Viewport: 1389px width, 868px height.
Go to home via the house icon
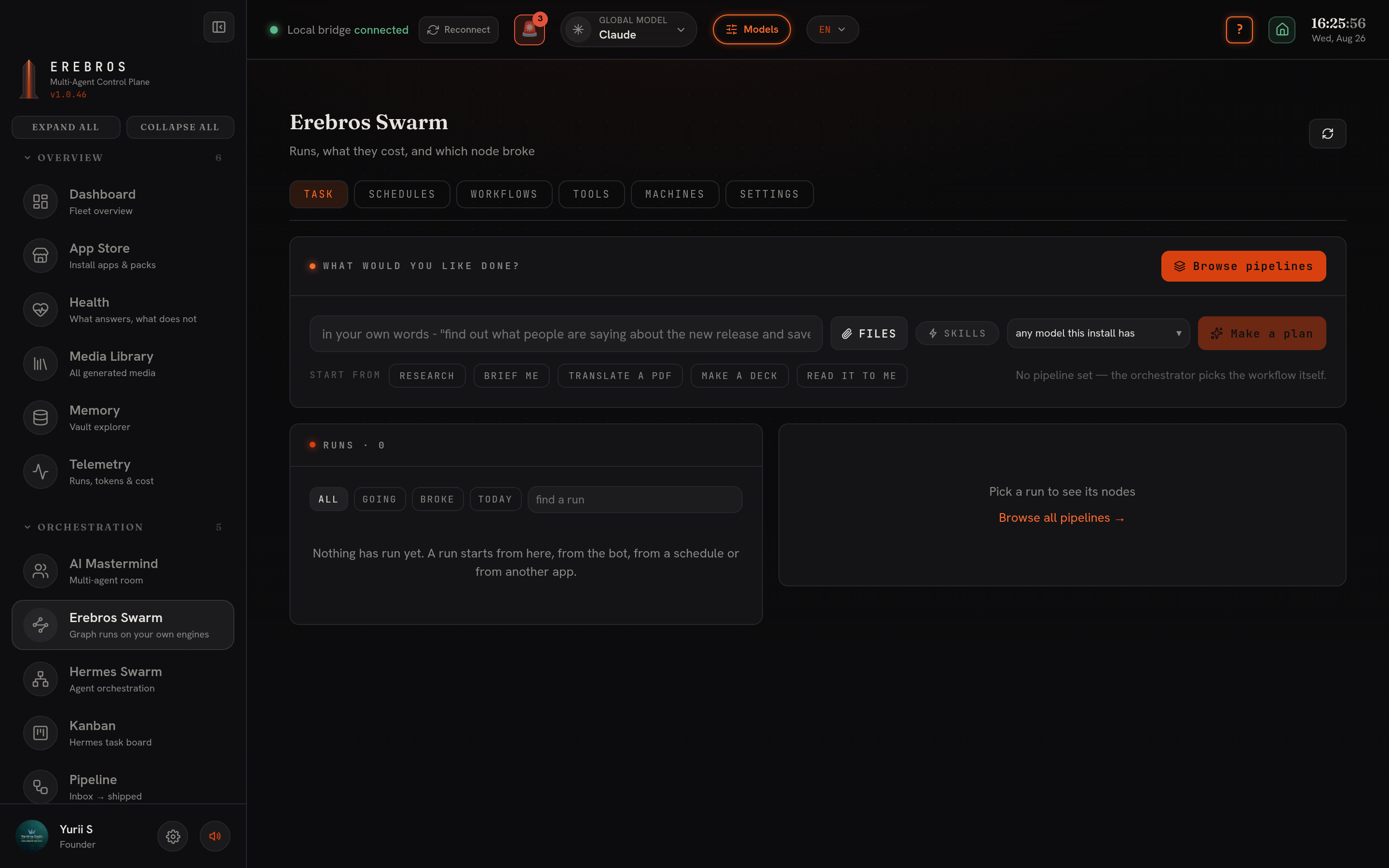[x=1281, y=29]
